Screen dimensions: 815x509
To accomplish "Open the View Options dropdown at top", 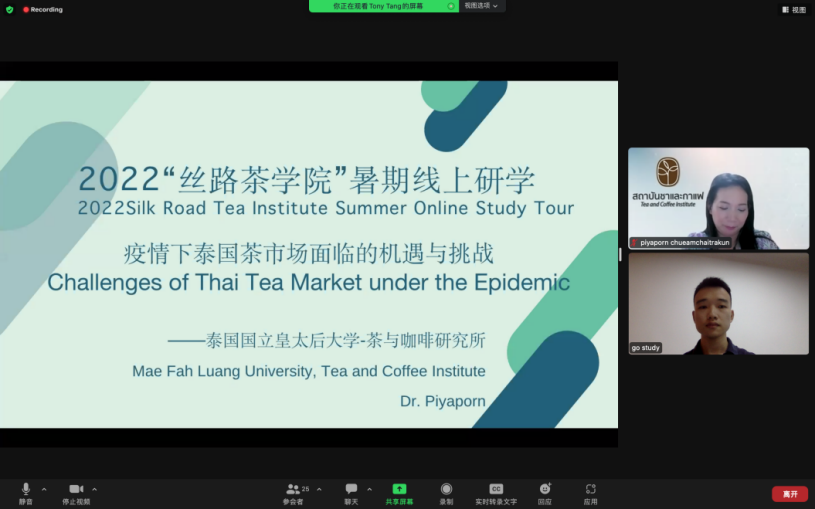I will [482, 6].
